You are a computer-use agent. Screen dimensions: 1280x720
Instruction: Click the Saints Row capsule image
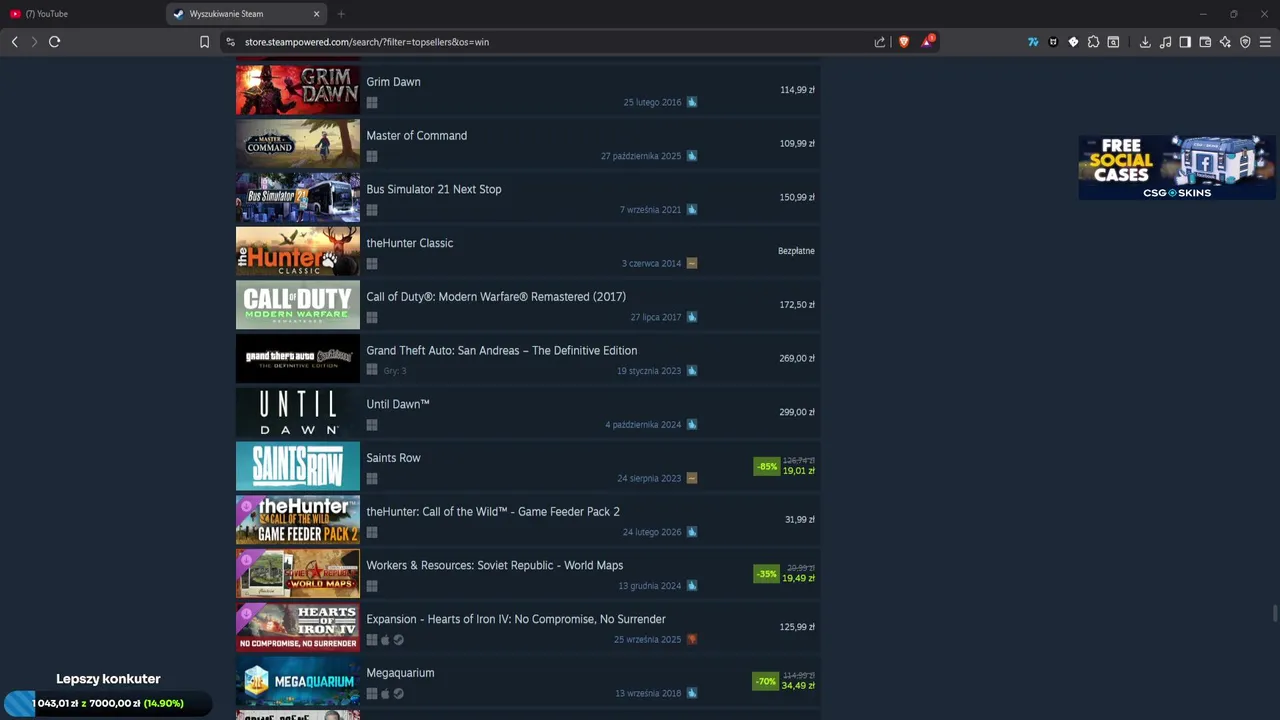(298, 466)
